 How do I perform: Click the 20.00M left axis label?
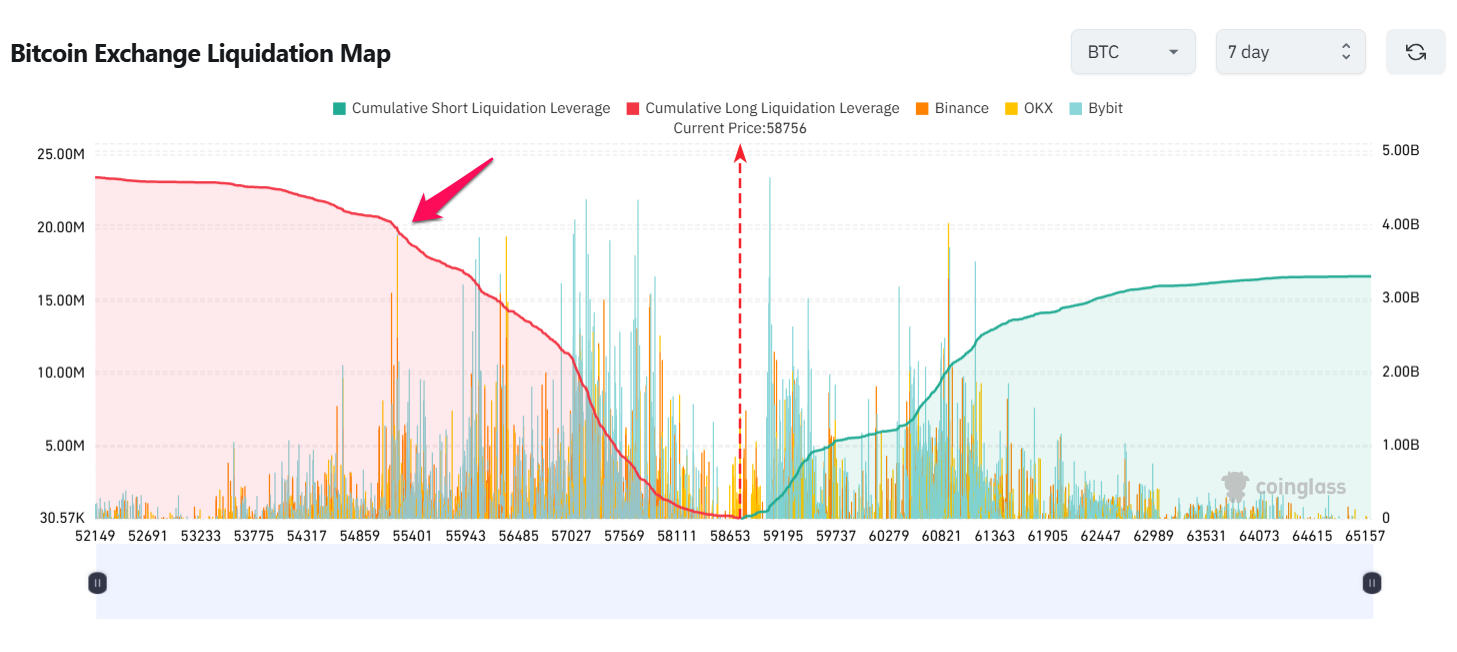pyautogui.click(x=61, y=227)
